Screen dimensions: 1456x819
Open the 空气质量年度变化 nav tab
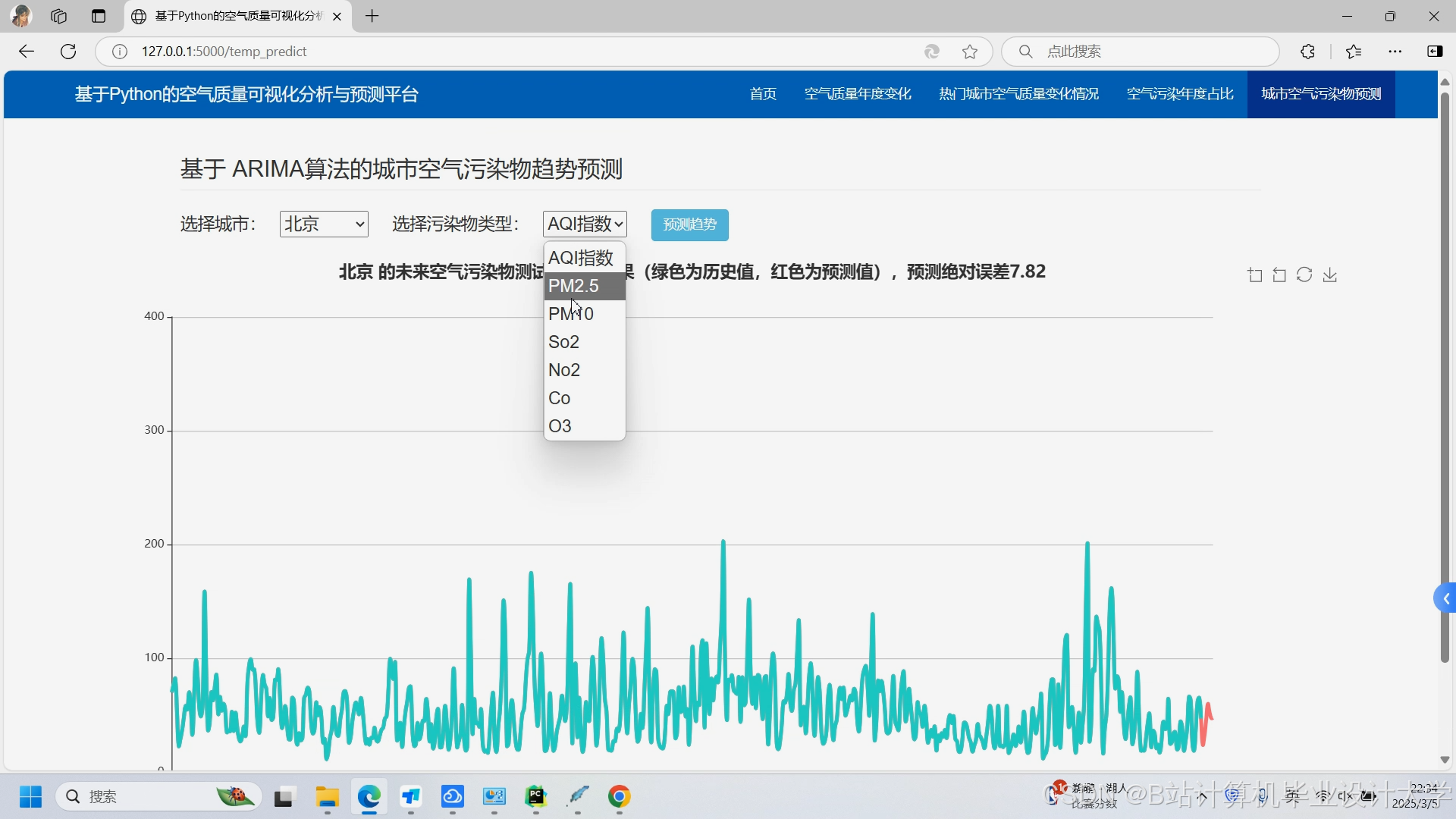(x=858, y=94)
